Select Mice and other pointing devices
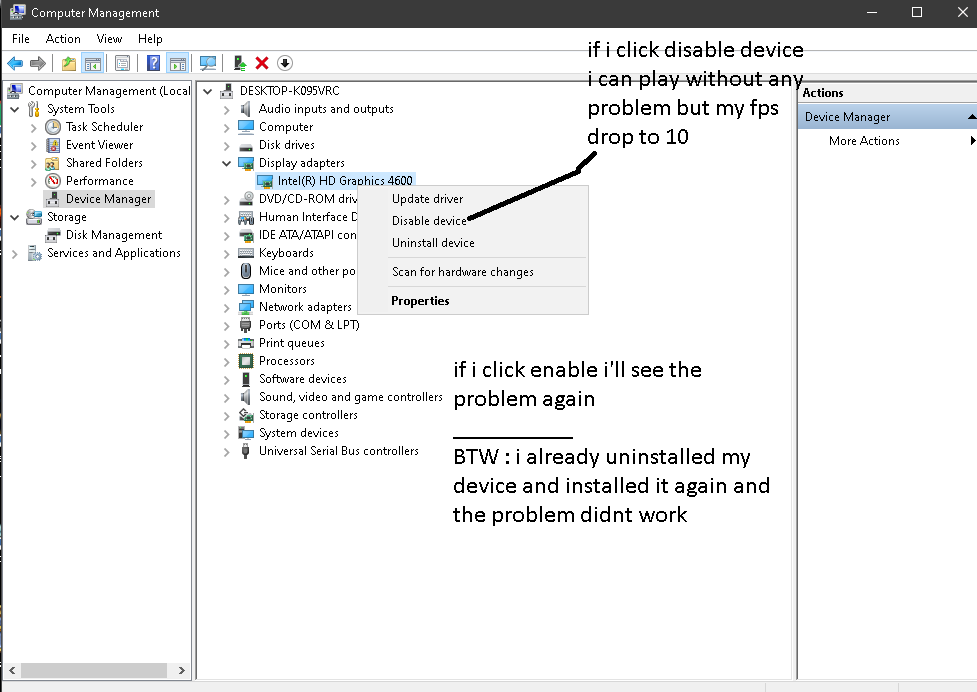This screenshot has height=692, width=977. click(x=307, y=271)
